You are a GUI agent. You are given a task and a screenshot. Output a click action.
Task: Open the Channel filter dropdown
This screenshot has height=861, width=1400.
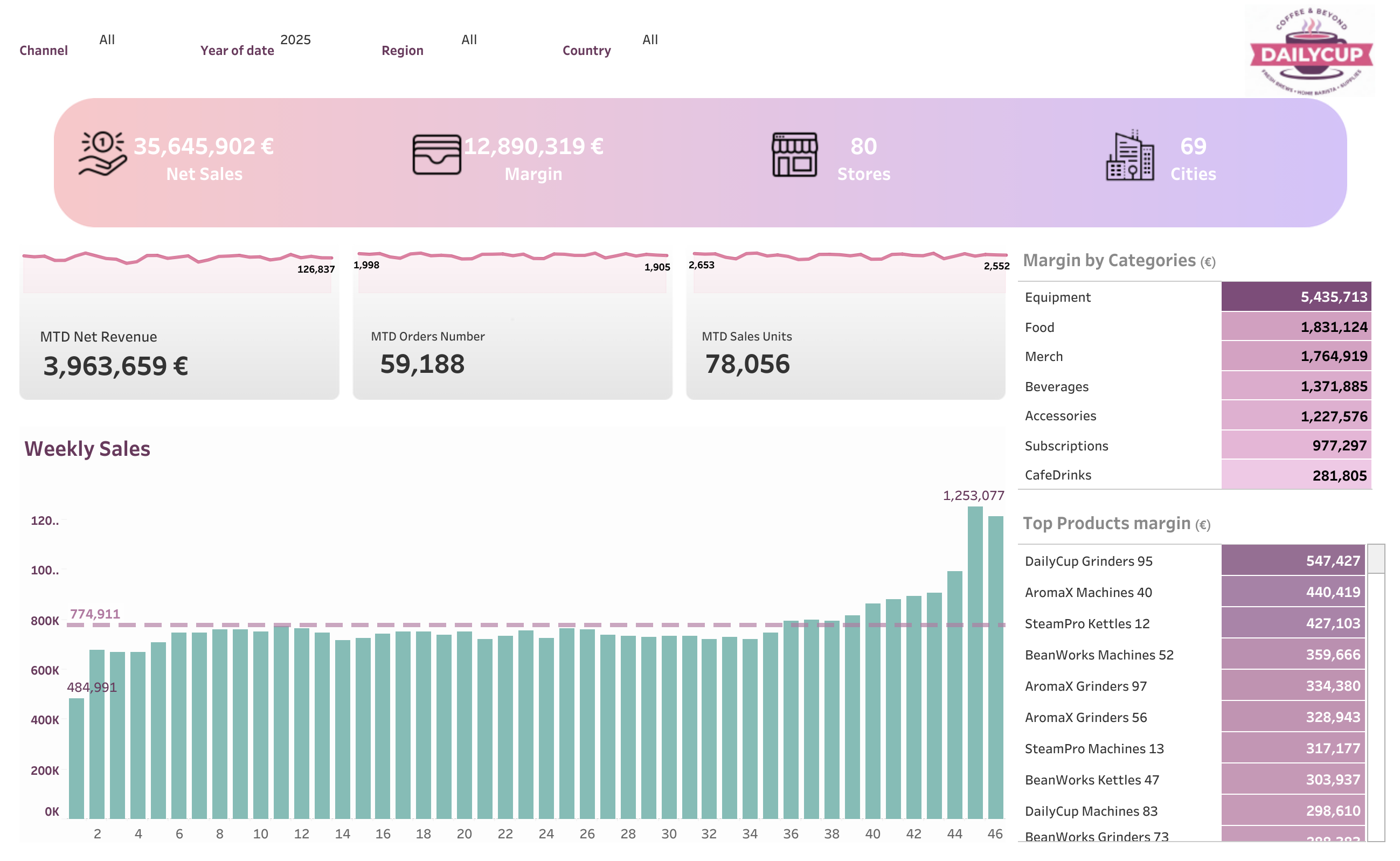[107, 40]
